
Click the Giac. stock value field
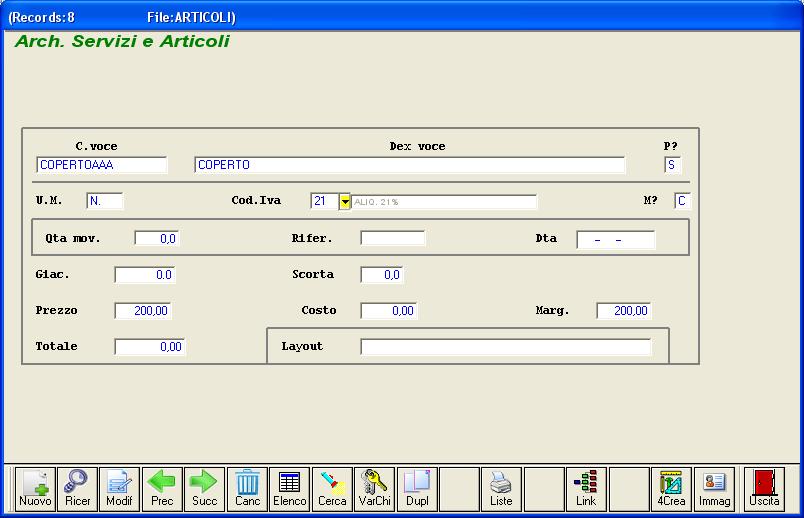[145, 275]
